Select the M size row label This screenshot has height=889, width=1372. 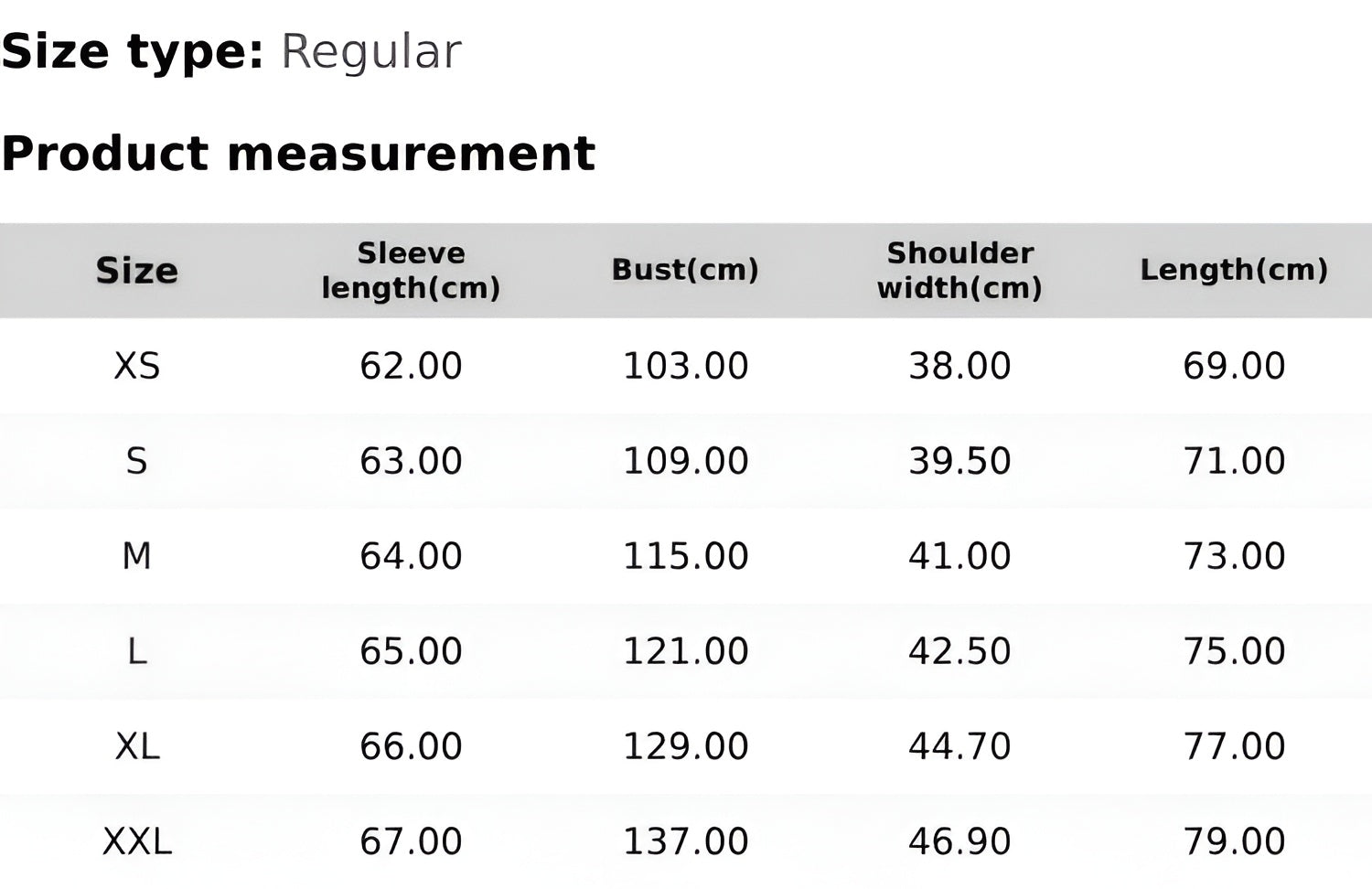click(x=136, y=556)
